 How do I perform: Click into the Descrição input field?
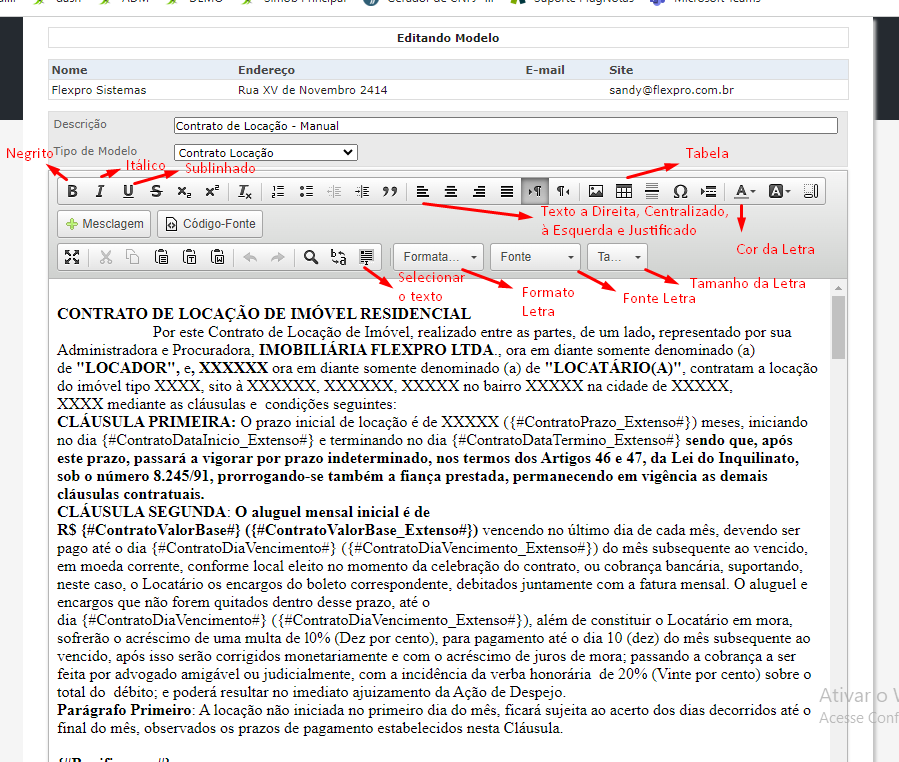pyautogui.click(x=506, y=126)
